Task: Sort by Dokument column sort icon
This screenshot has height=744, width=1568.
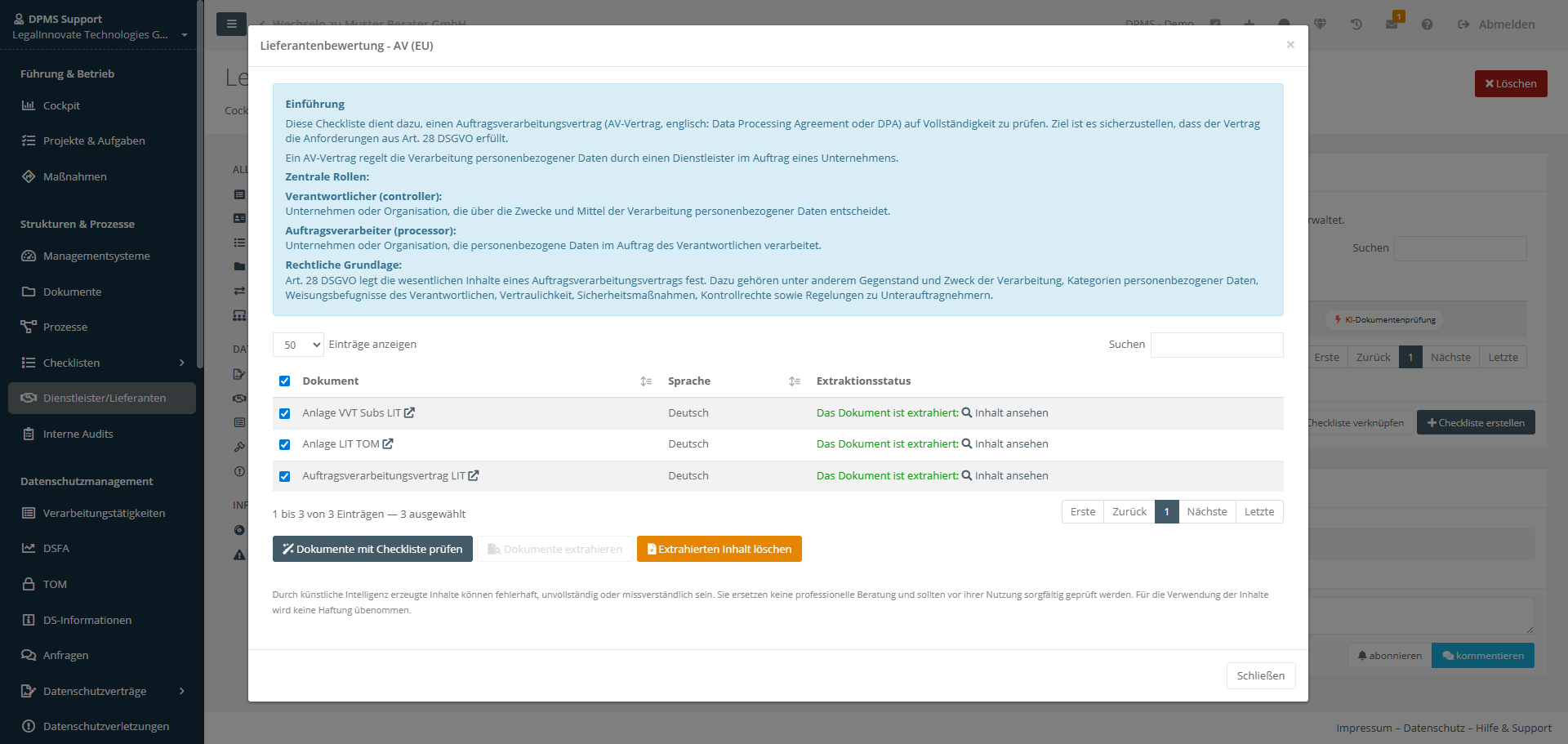Action: coord(646,381)
